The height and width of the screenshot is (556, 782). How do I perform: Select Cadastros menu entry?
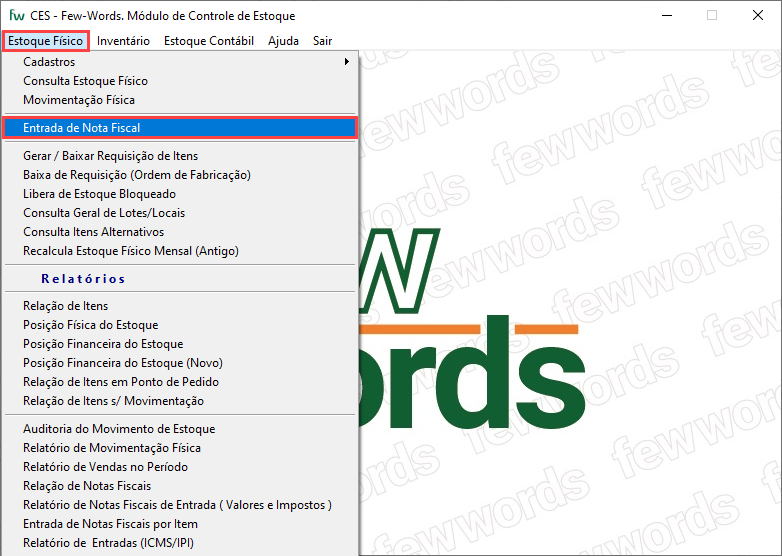180,62
